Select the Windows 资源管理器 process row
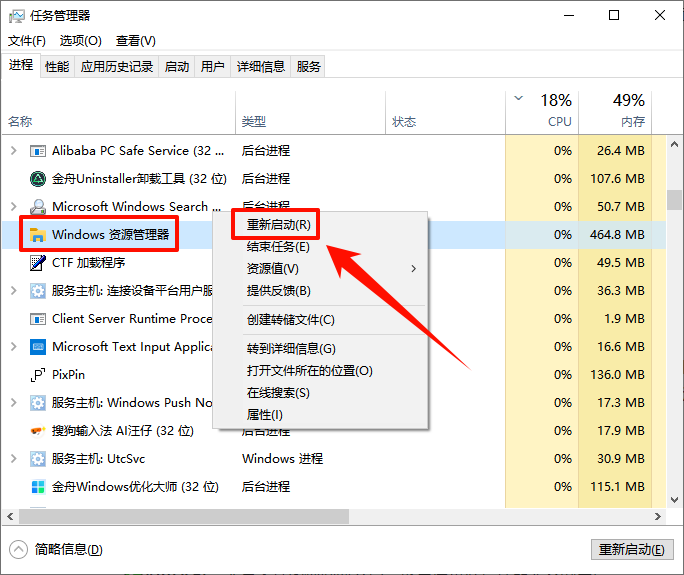The height and width of the screenshot is (575, 684). [x=334, y=235]
